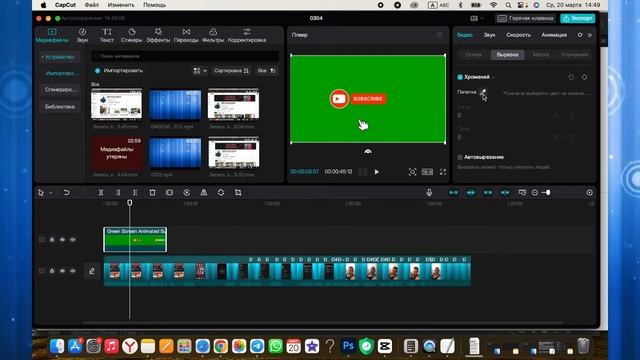Image resolution: width=640 pixels, height=360 pixels.
Task: Open the selection tool mode dropdown arrow
Action: tap(51, 193)
